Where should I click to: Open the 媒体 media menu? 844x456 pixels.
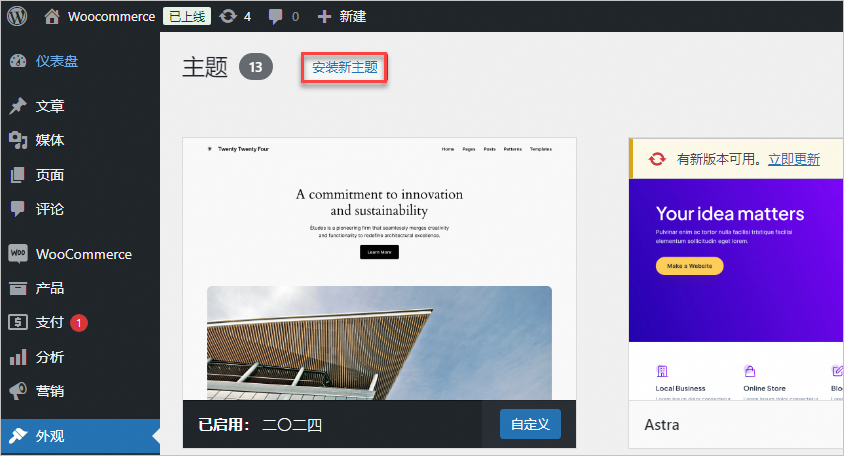point(49,140)
